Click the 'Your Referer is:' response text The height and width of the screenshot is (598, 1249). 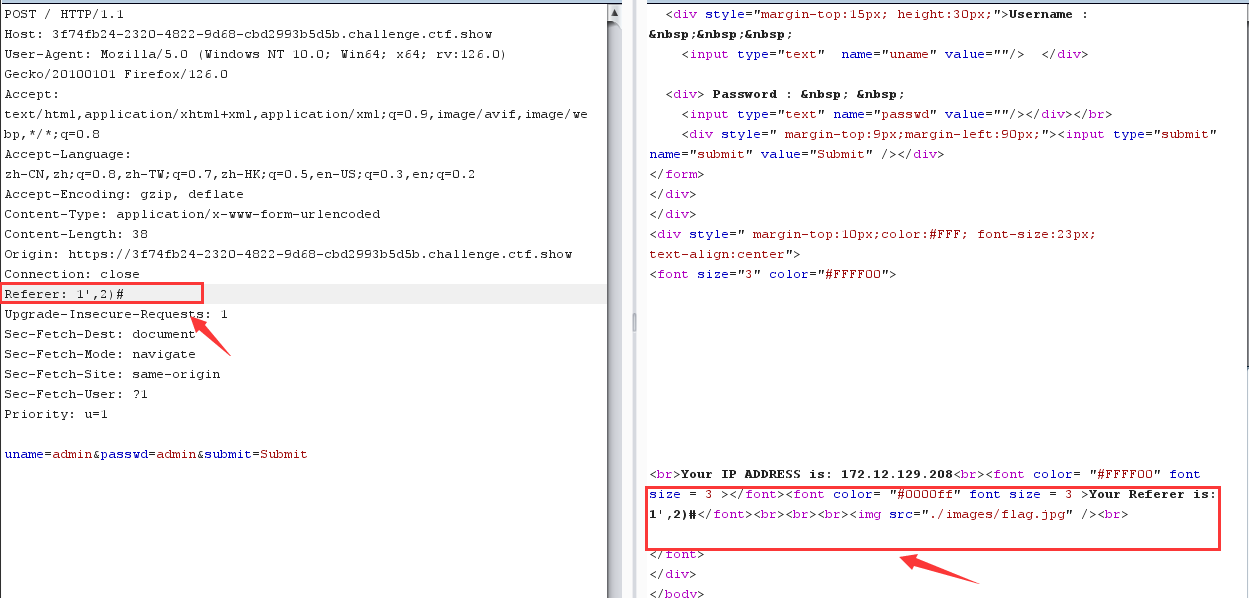(1152, 494)
